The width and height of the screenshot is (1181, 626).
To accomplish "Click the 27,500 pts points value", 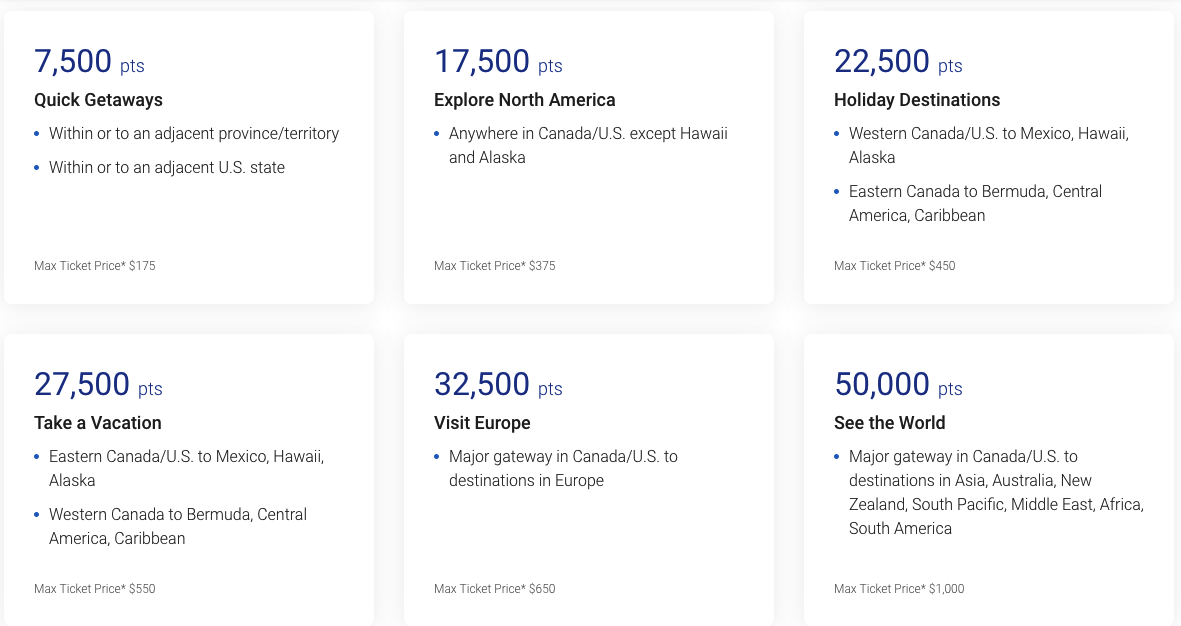I will coord(98,384).
